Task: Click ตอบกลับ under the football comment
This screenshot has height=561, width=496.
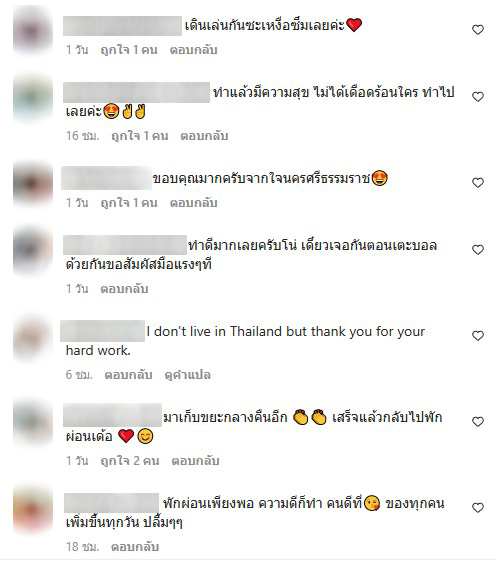Action: point(124,289)
